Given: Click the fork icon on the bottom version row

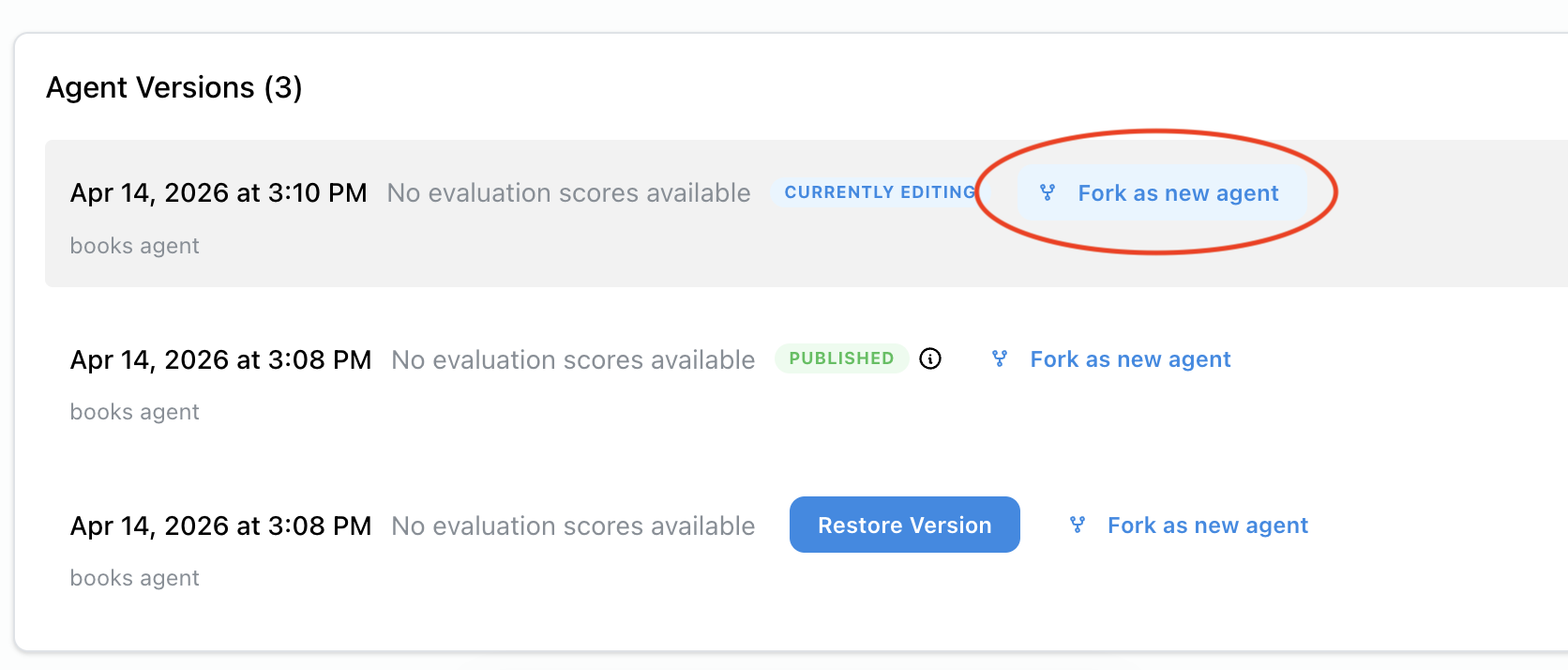Looking at the screenshot, I should (1076, 525).
